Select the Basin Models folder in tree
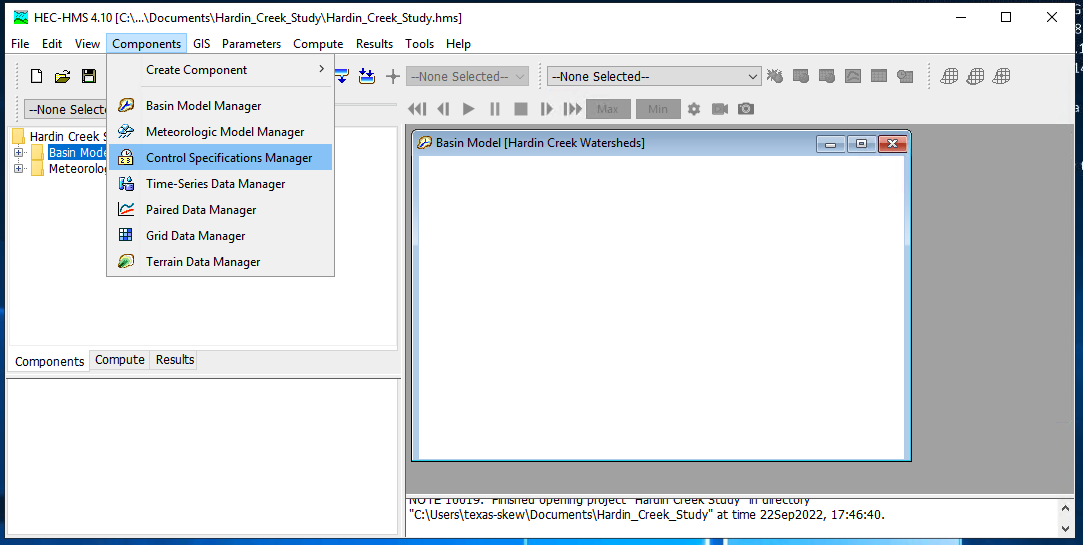Image resolution: width=1083 pixels, height=545 pixels. point(69,153)
